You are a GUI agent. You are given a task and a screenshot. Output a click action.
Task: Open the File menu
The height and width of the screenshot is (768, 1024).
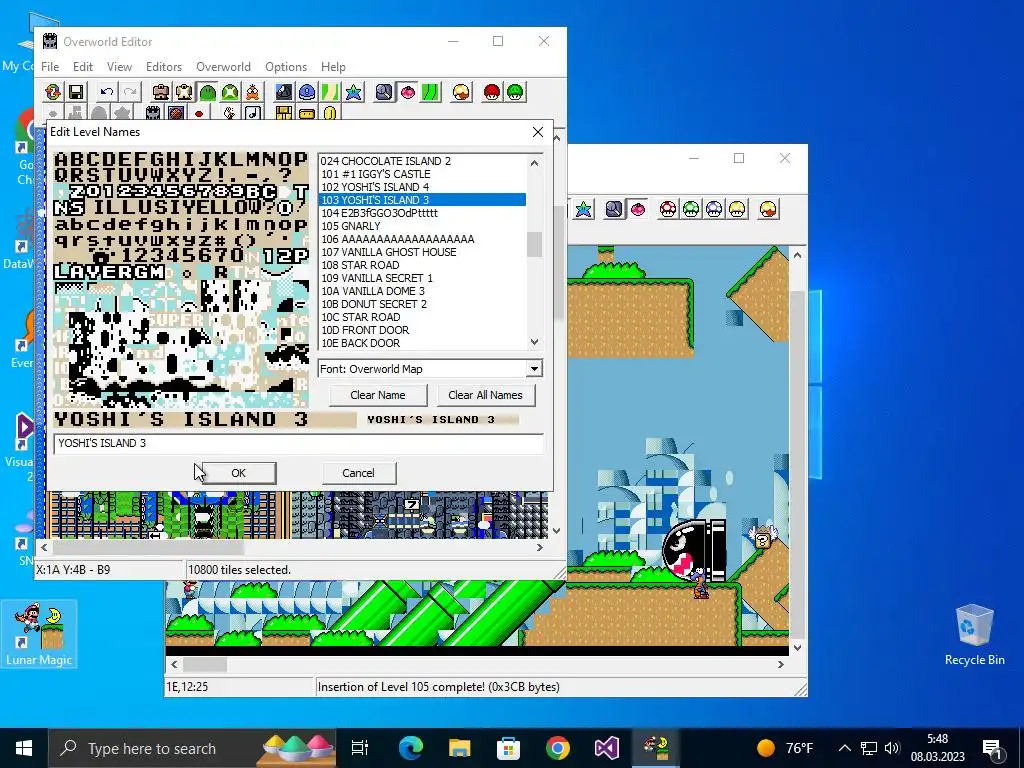(50, 67)
